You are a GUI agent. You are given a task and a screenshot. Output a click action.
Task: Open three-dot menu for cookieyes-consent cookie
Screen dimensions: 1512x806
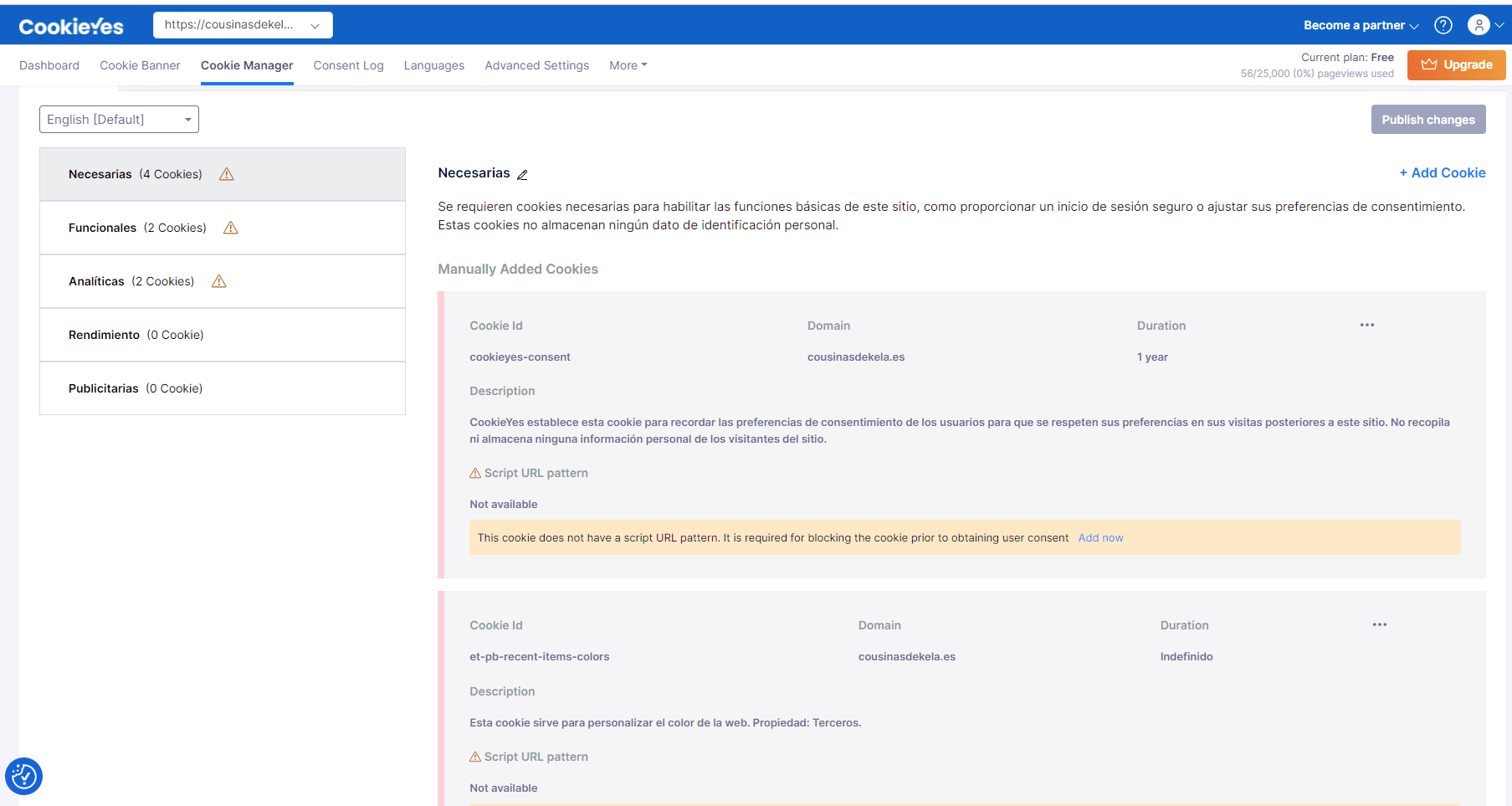click(1367, 325)
